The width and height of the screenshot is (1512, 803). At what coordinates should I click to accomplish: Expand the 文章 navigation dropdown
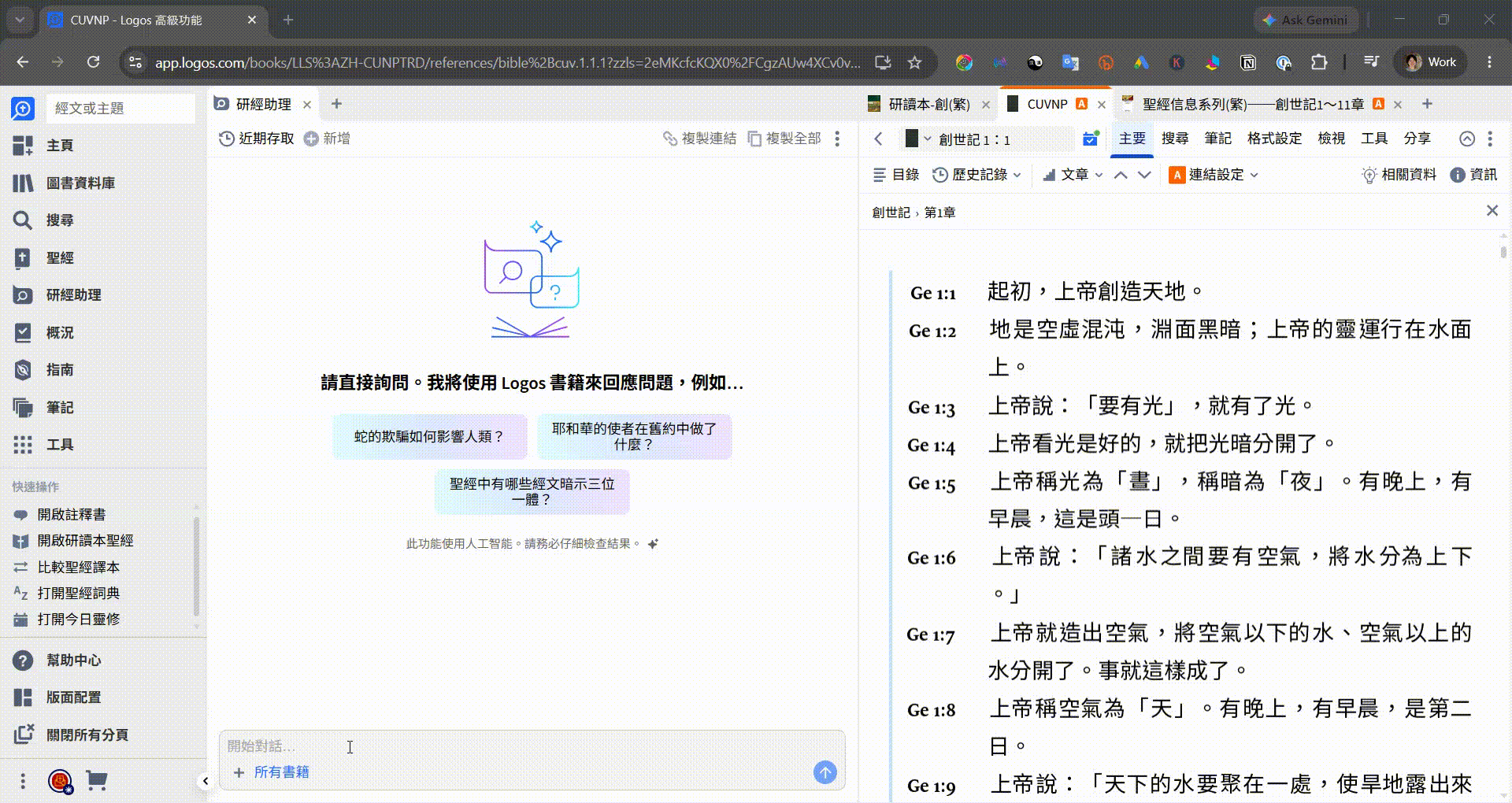(x=1073, y=175)
